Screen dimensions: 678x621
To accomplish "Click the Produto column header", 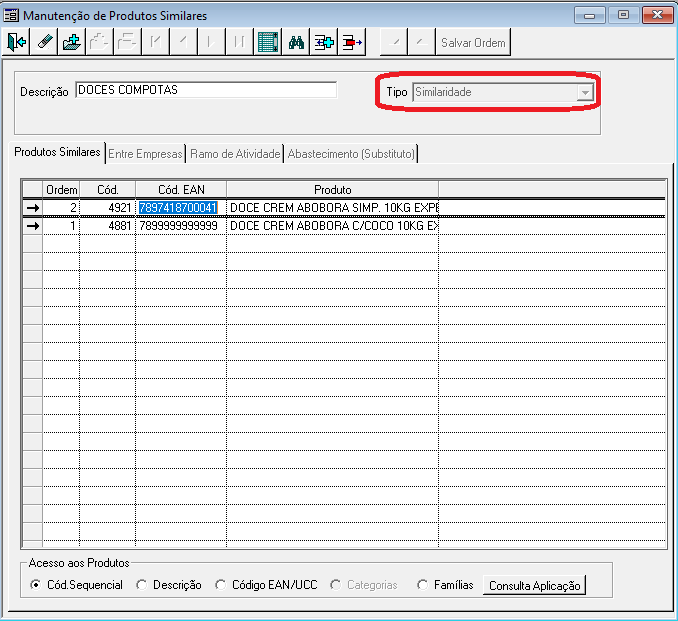I will [333, 190].
